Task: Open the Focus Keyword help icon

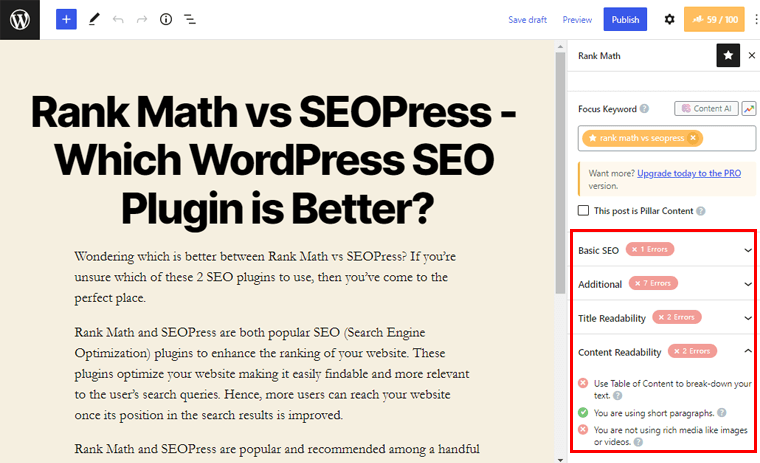Action: point(644,109)
